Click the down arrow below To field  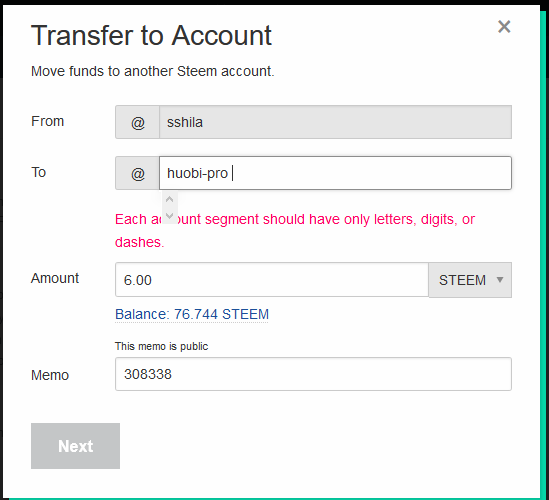(169, 215)
